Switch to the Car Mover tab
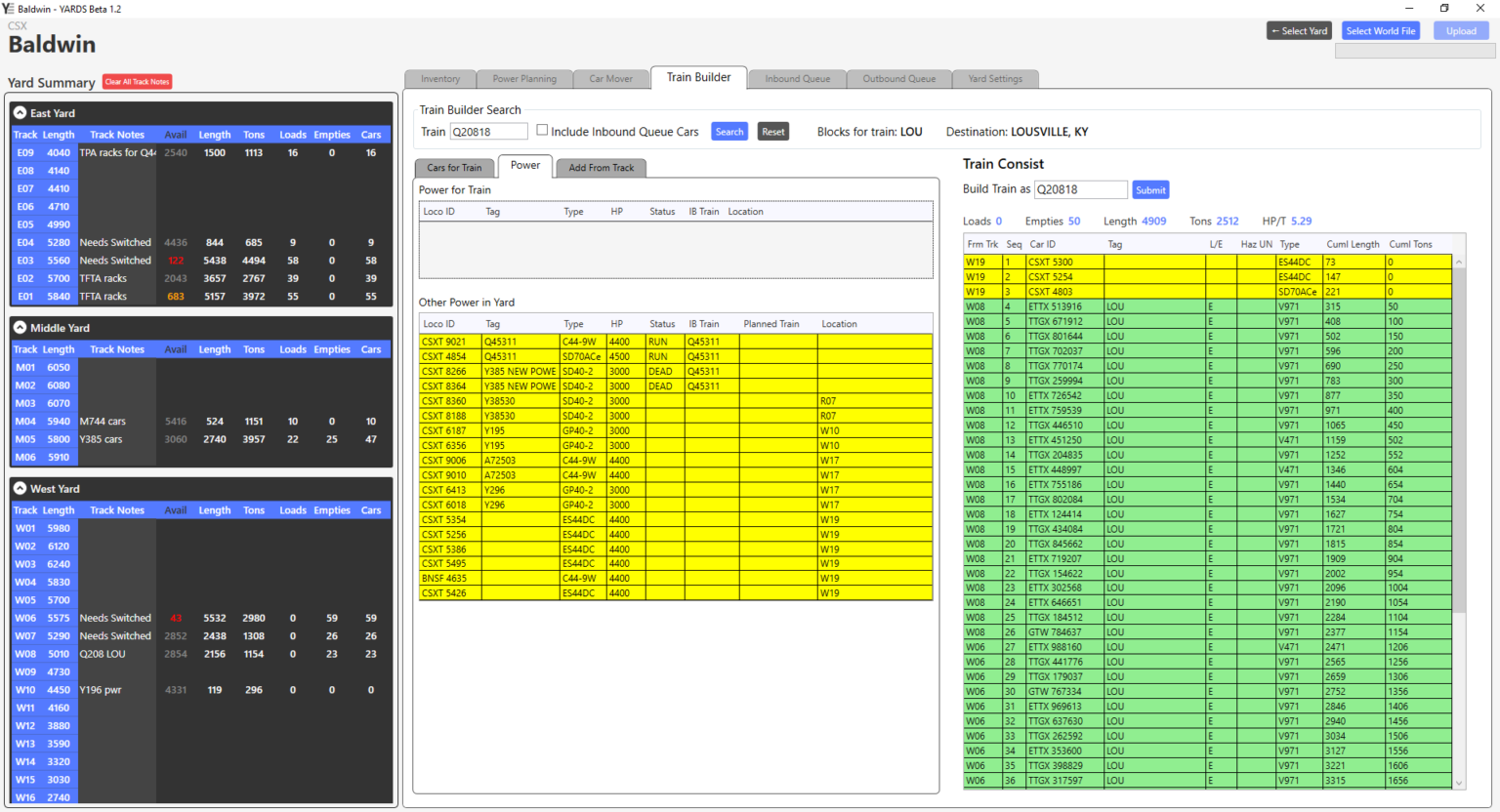Viewport: 1500px width, 812px height. (x=610, y=78)
